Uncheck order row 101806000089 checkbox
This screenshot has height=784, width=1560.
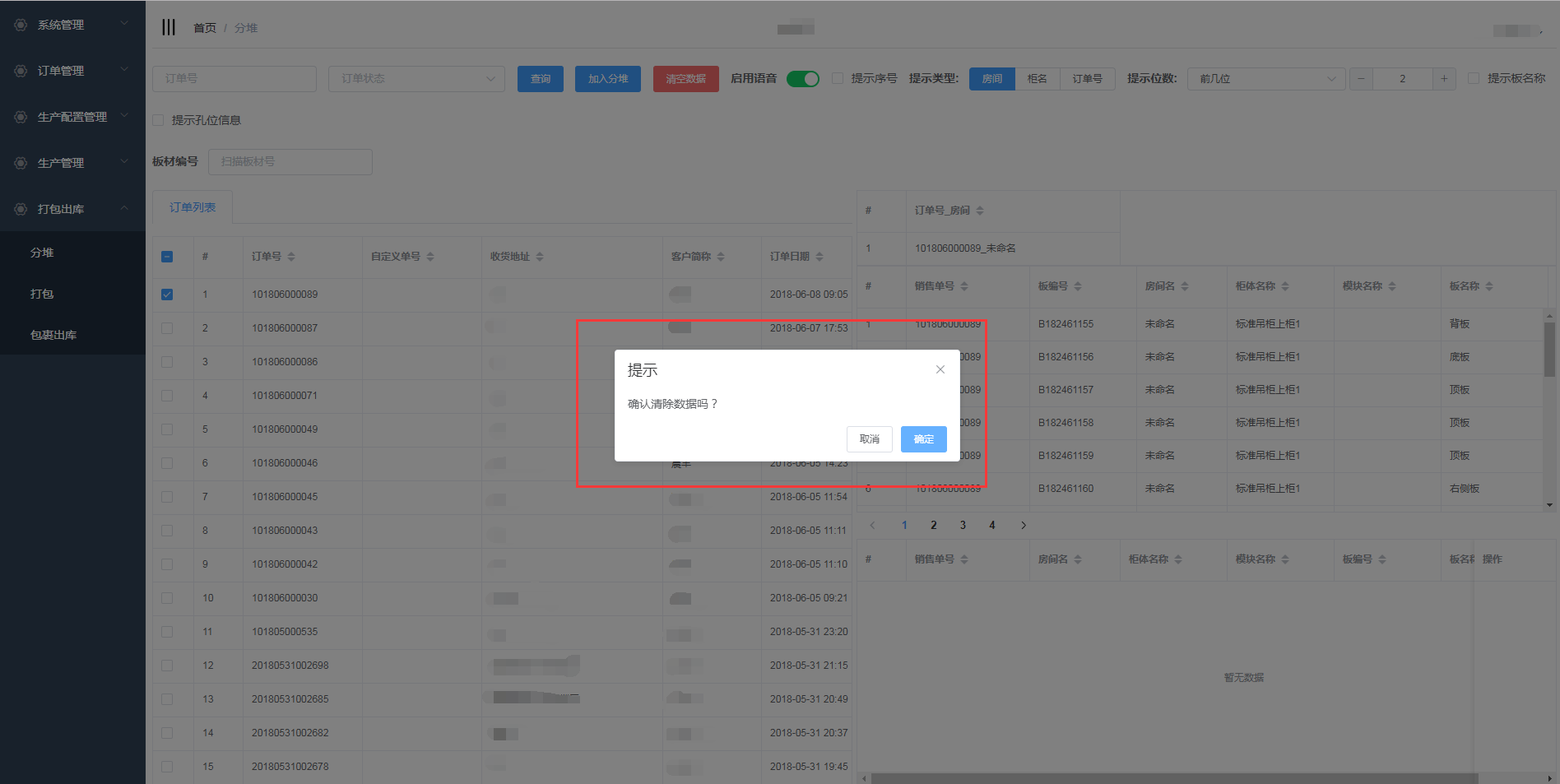tap(167, 295)
